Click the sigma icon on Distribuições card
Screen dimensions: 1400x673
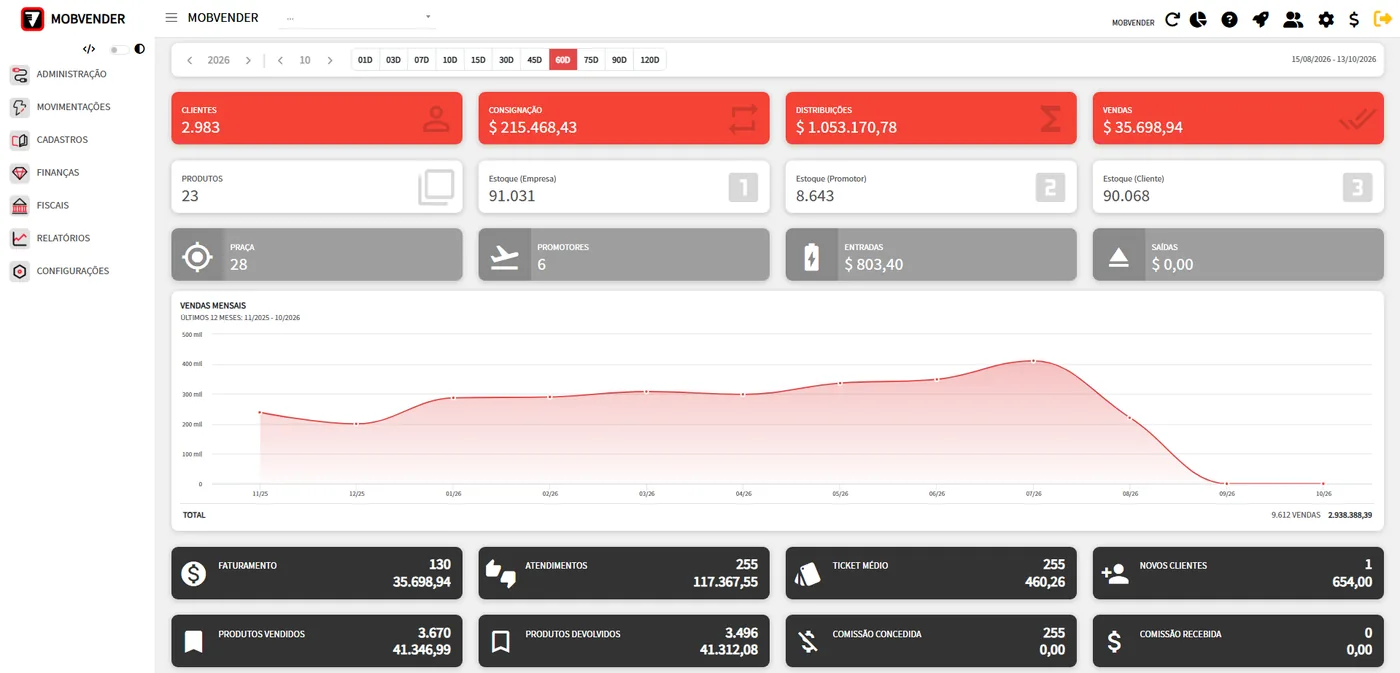pos(1050,119)
